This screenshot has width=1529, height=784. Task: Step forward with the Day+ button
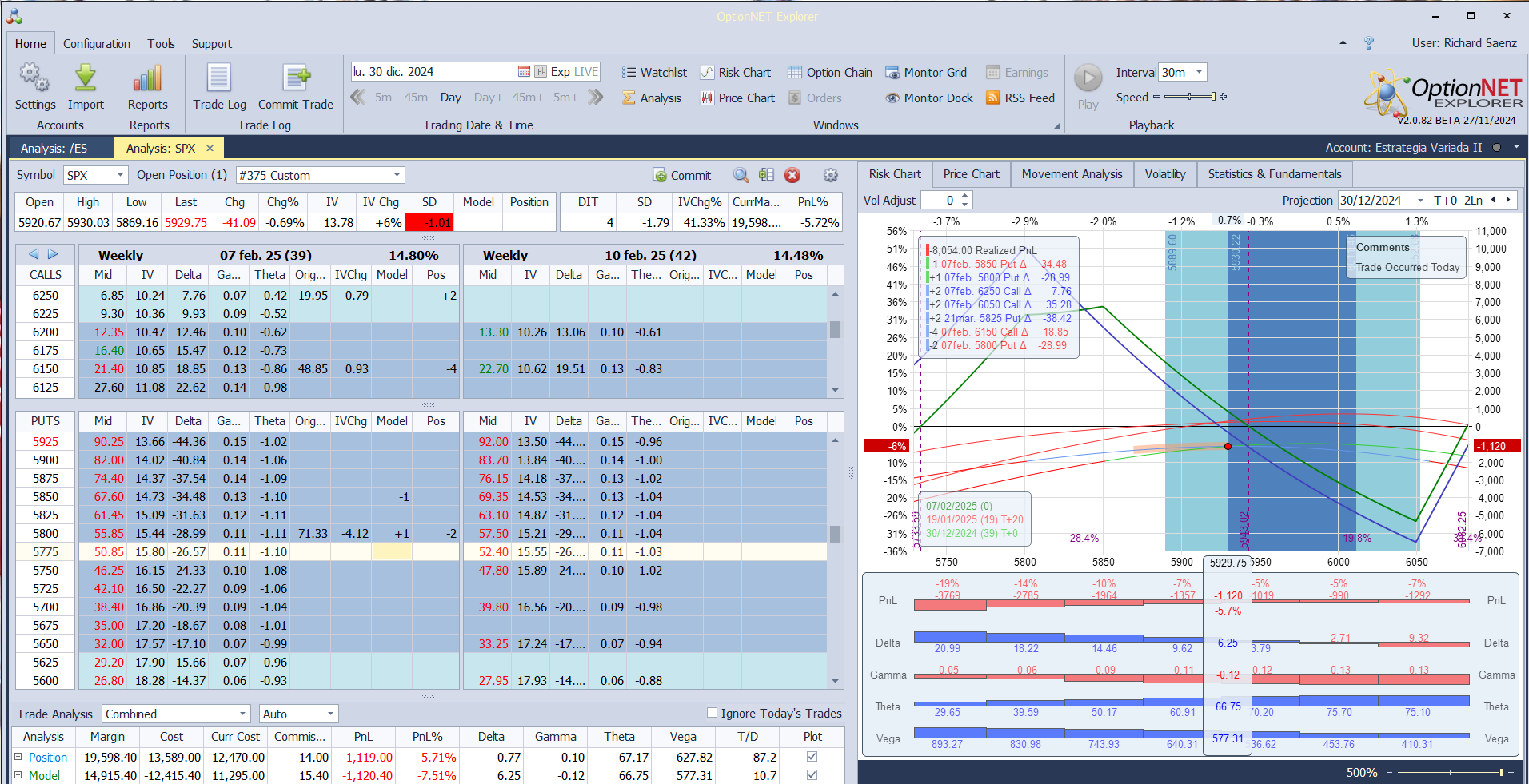[489, 98]
